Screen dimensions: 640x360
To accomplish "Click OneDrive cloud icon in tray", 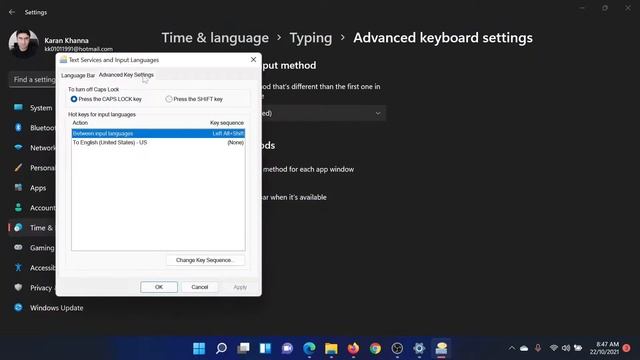I will click(x=524, y=348).
